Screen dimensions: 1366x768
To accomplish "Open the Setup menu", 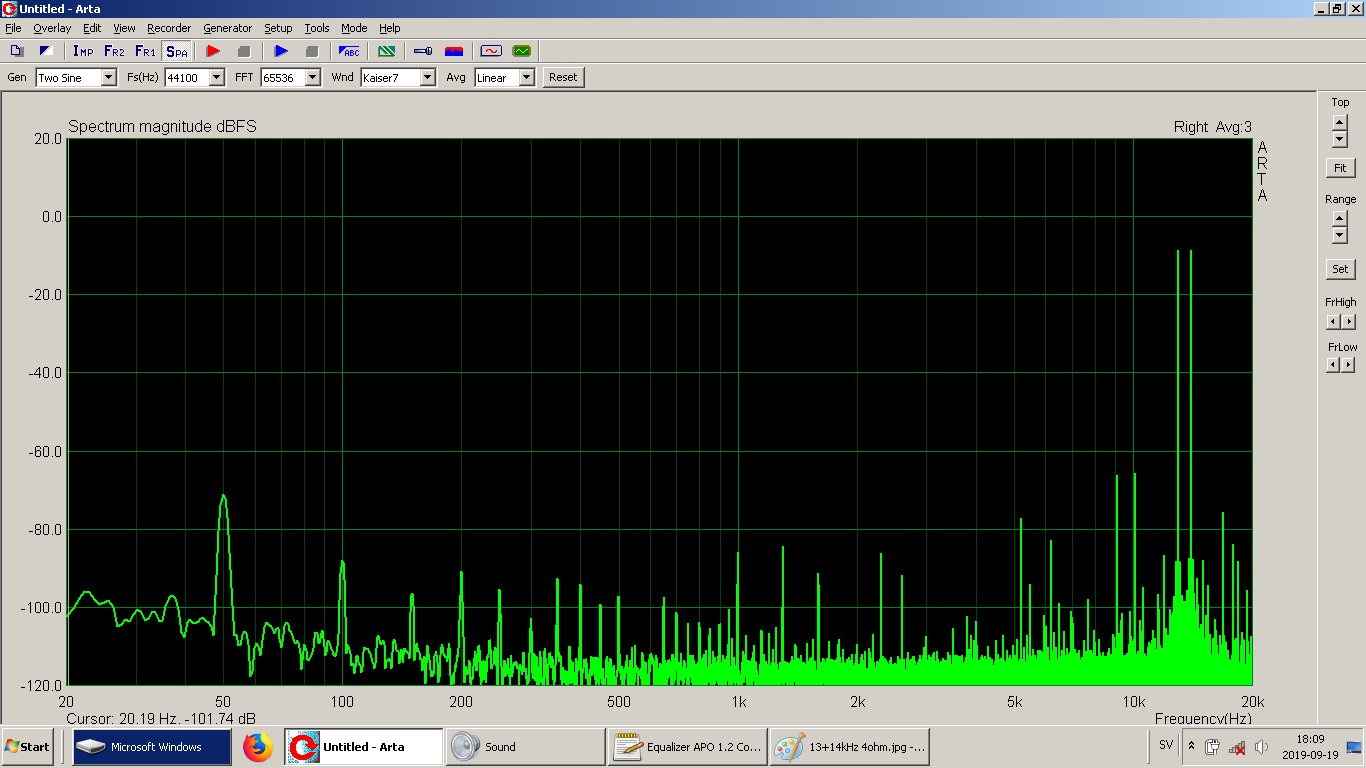I will tap(278, 28).
